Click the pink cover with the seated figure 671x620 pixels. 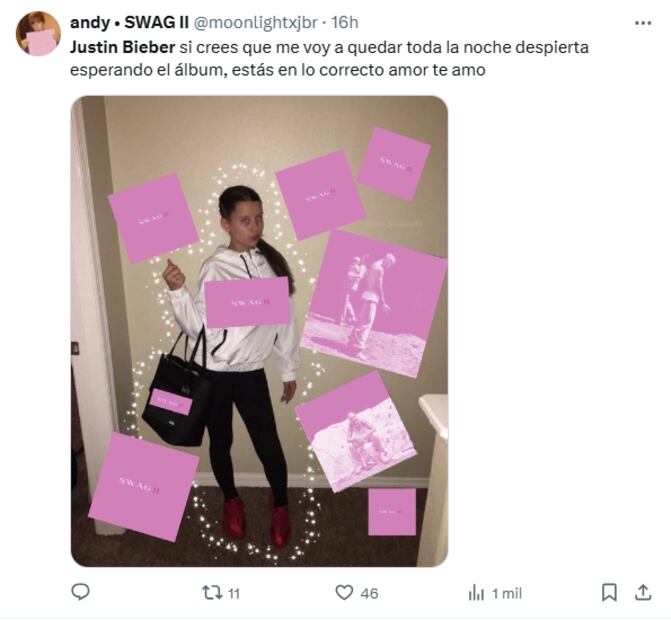tap(356, 432)
